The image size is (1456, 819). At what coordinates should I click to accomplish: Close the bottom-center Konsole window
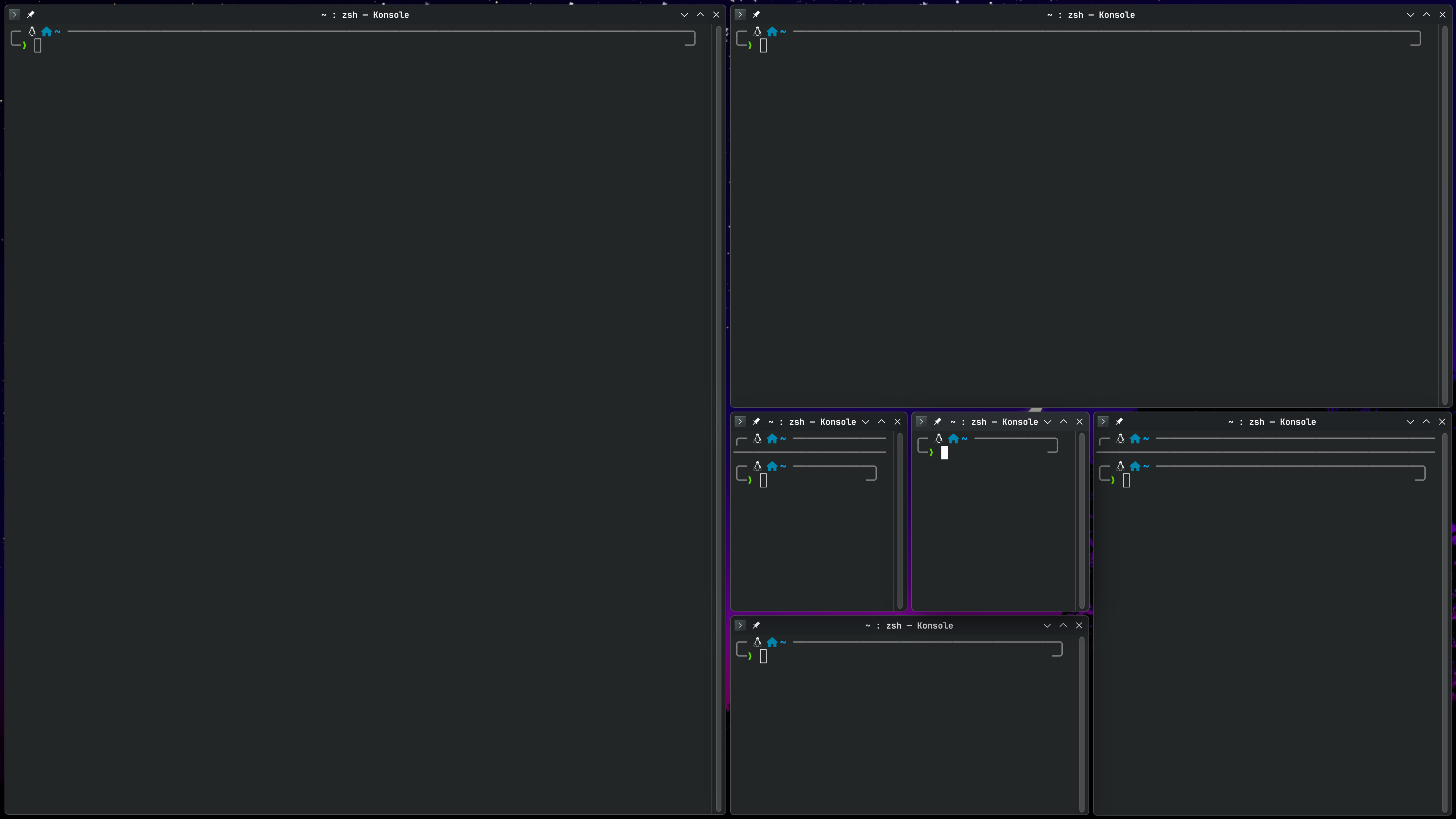pos(1079,625)
